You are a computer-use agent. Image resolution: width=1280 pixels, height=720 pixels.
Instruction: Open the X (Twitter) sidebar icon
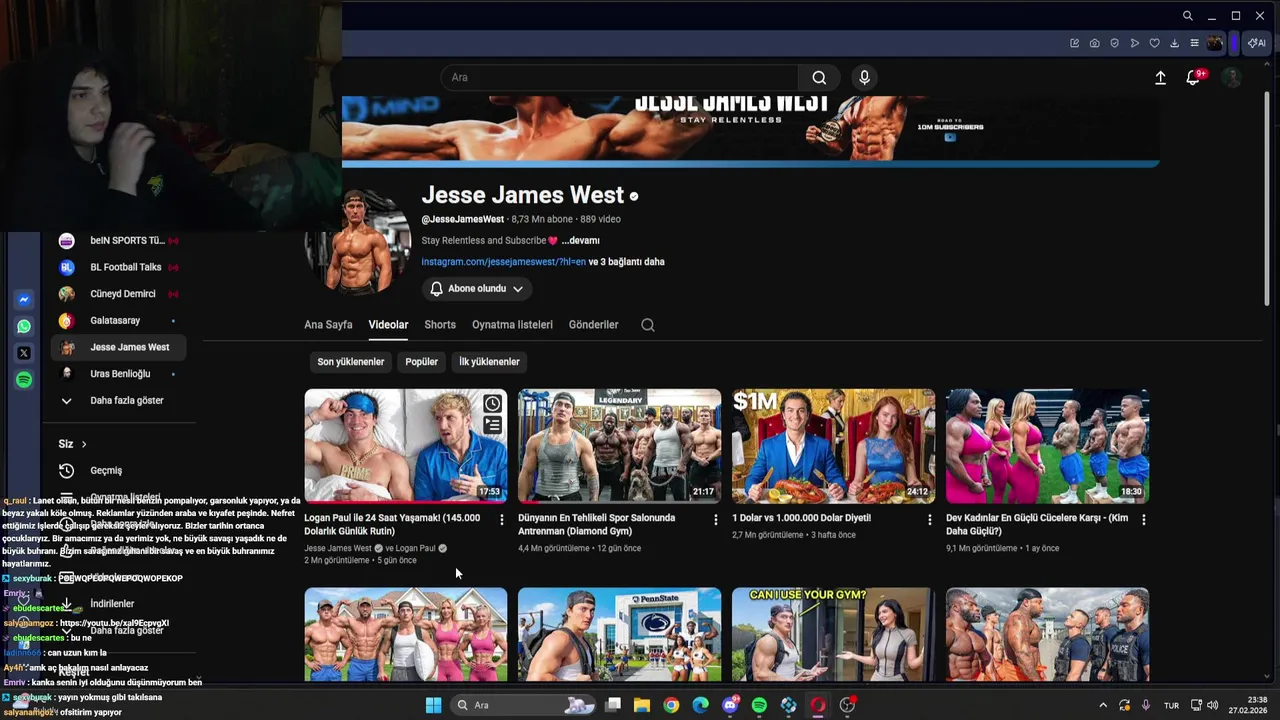tap(24, 353)
